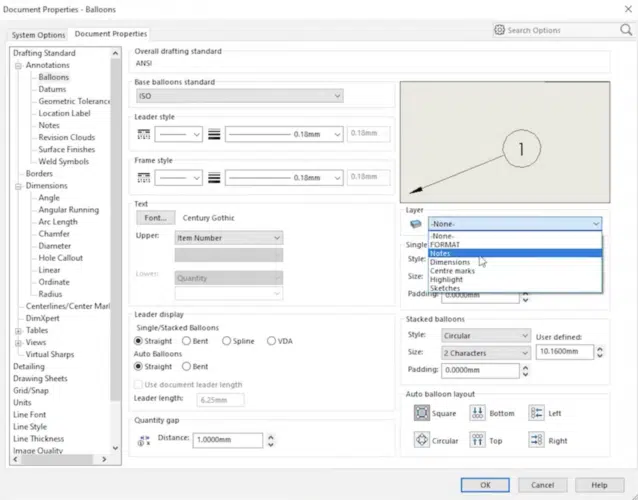Choose -None- in the Layer list
The height and width of the screenshot is (500, 638).
[515, 236]
